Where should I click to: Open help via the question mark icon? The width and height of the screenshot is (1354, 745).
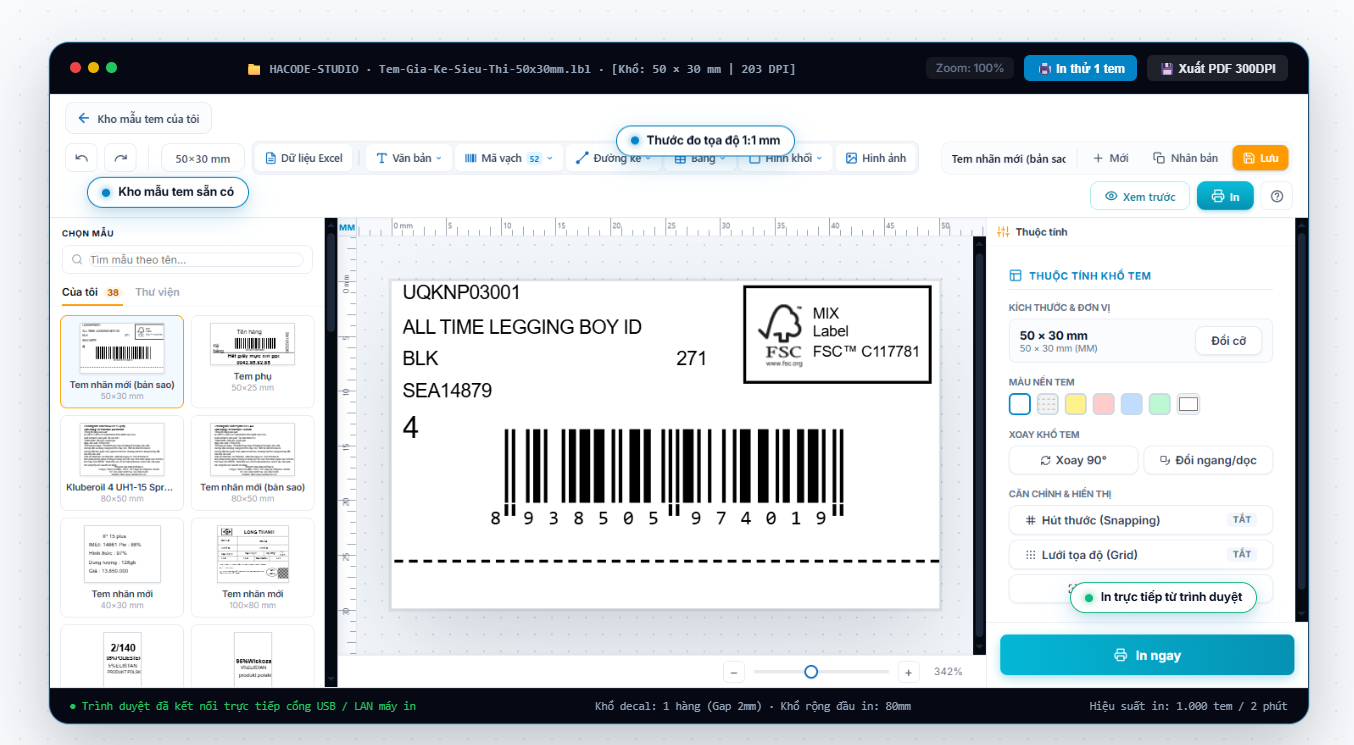[x=1276, y=196]
